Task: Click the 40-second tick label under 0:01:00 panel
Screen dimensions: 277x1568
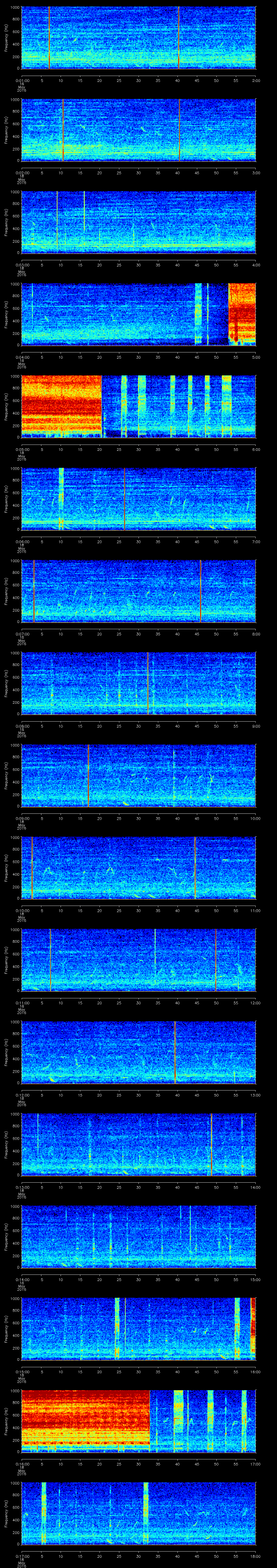Action: (177, 80)
